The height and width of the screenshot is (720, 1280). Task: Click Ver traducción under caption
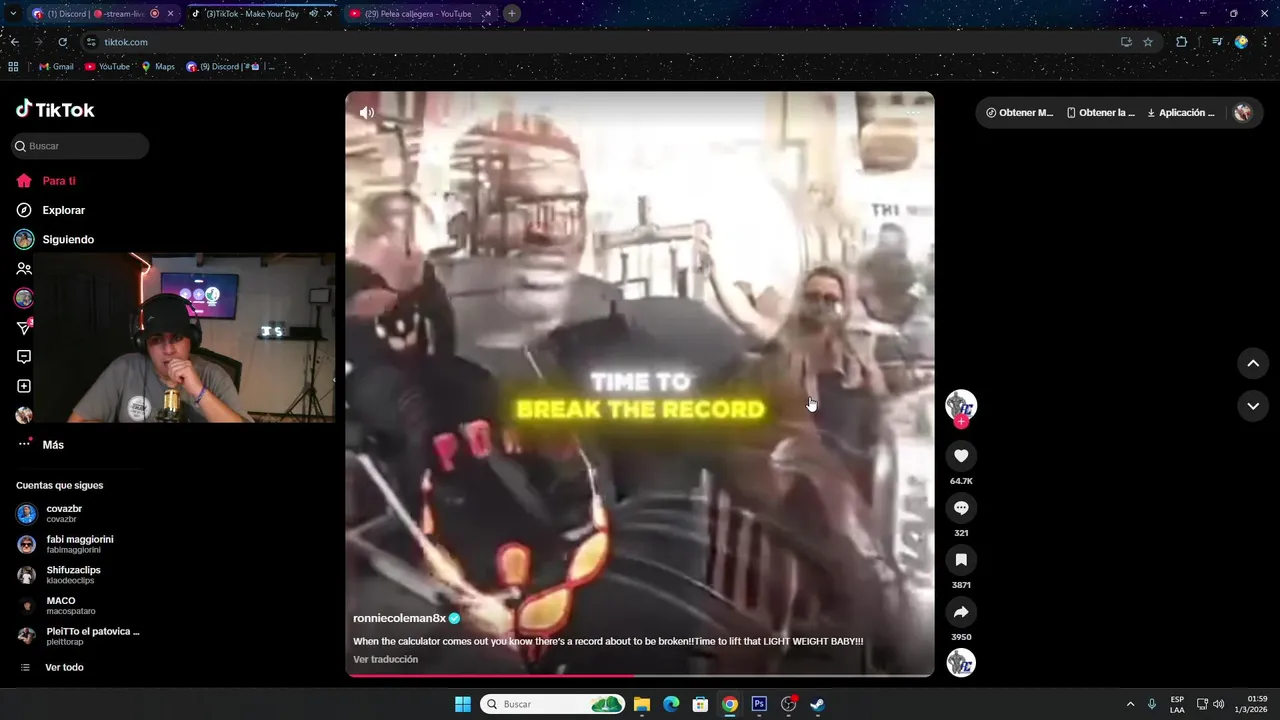(x=385, y=659)
